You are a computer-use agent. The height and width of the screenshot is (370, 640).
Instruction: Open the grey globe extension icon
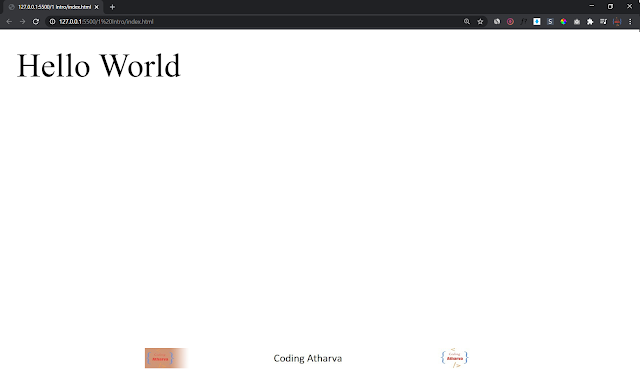(497, 22)
